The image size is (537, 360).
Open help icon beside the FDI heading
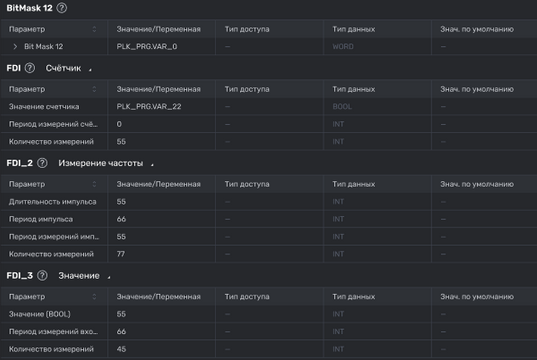[30, 68]
